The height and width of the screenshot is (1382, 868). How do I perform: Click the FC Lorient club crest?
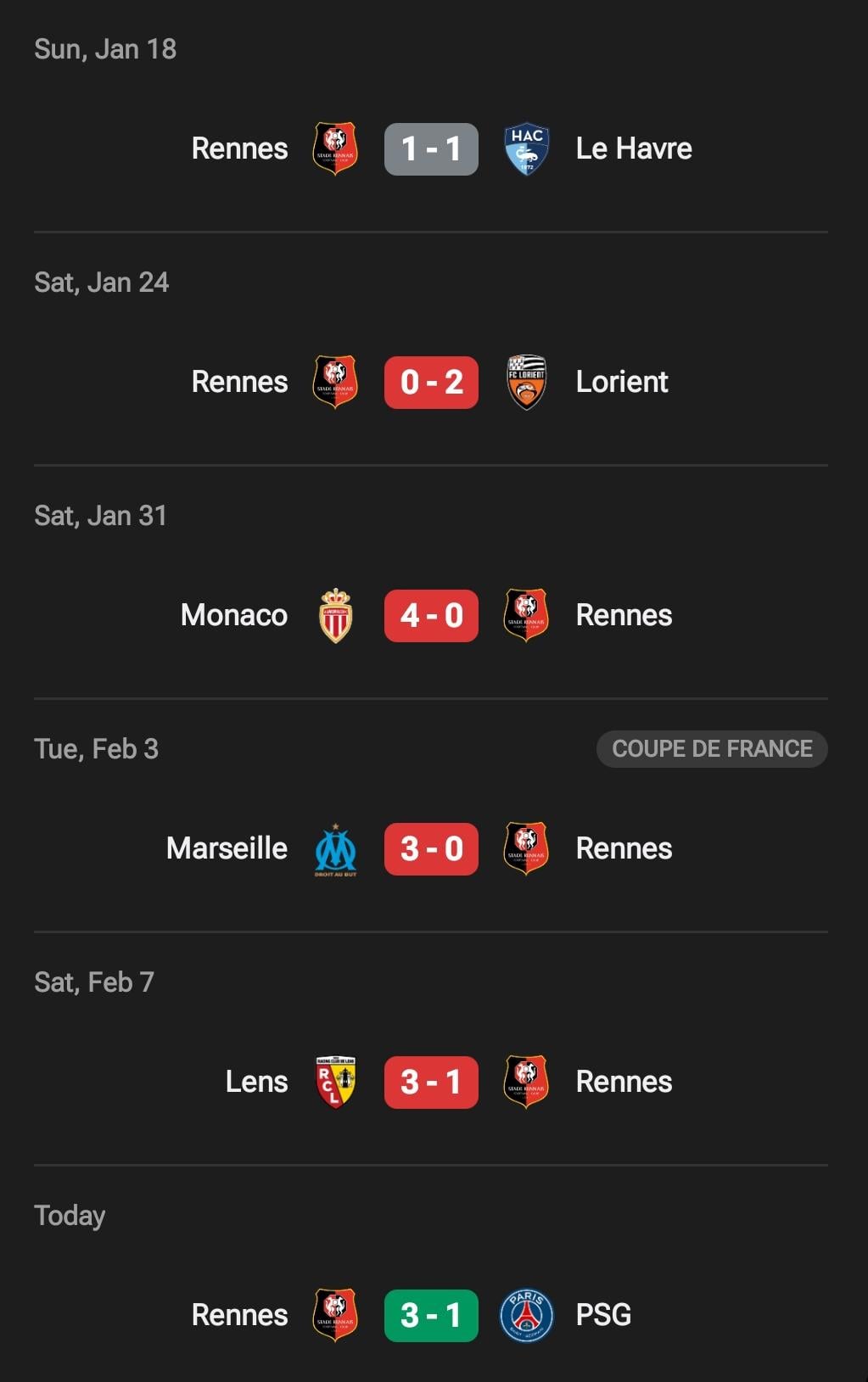pyautogui.click(x=526, y=383)
